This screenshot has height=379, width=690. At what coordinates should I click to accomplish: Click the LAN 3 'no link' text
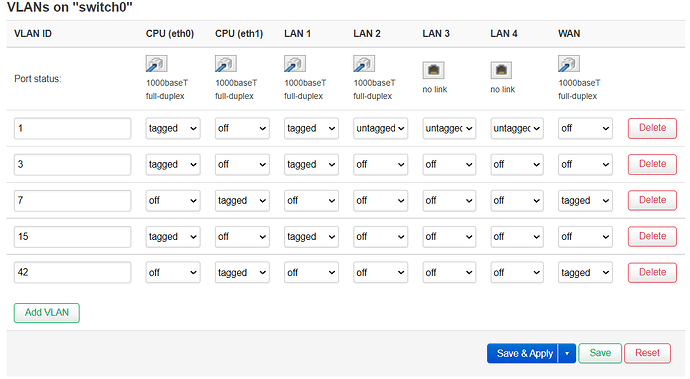tap(435, 90)
